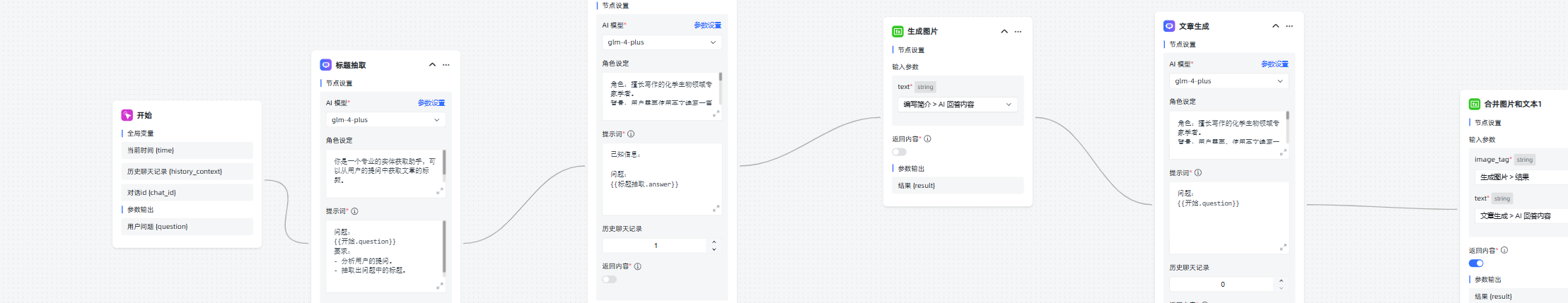Click the 文章生成 node icon

(x=1169, y=26)
